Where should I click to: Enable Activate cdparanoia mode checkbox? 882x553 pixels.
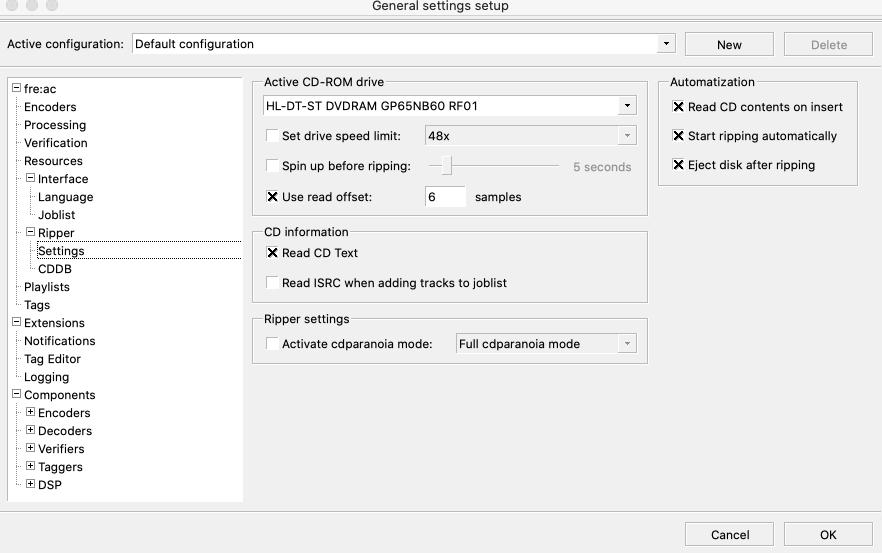click(272, 344)
